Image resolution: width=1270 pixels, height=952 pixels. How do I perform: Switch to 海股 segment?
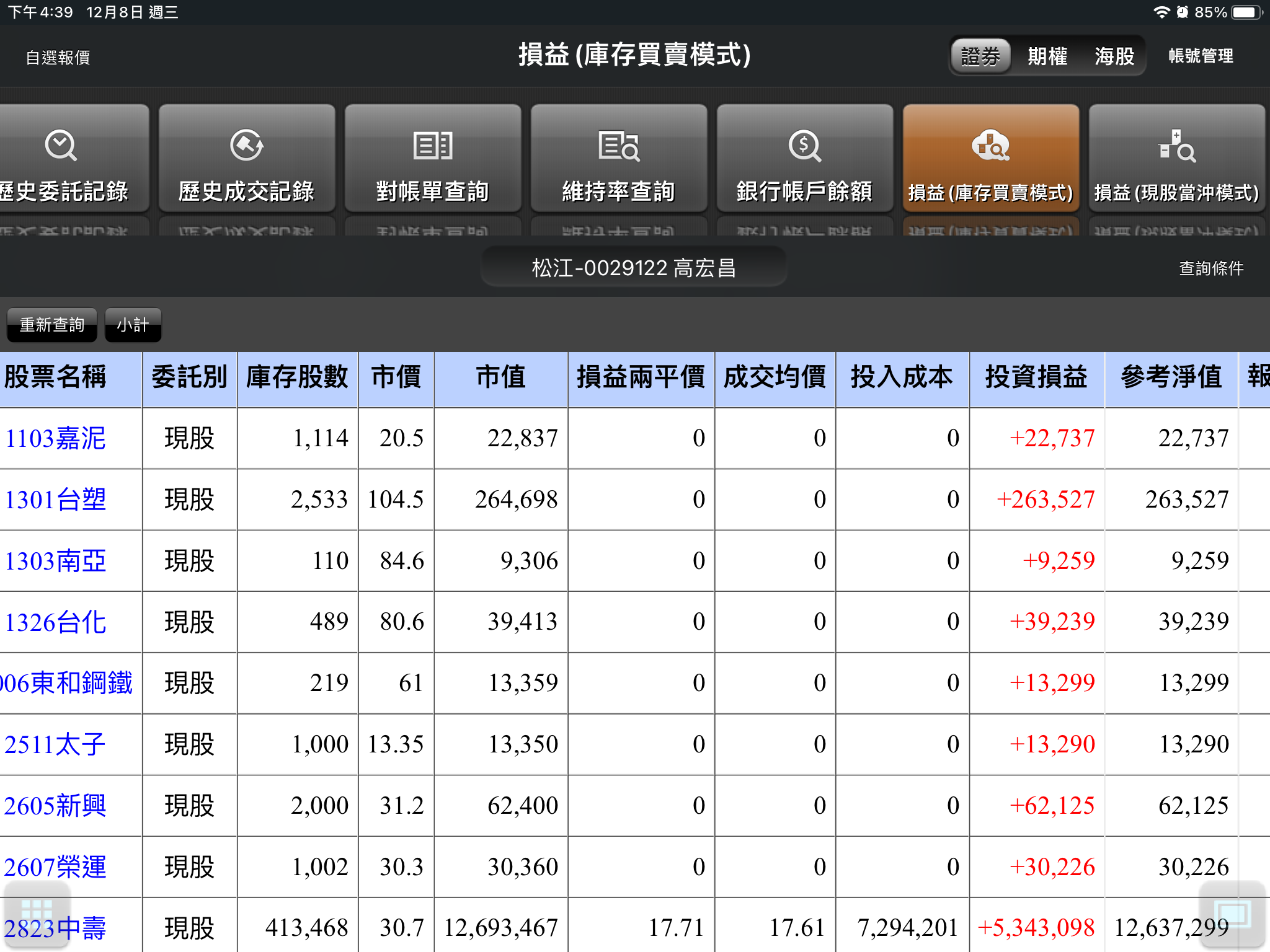click(1114, 56)
